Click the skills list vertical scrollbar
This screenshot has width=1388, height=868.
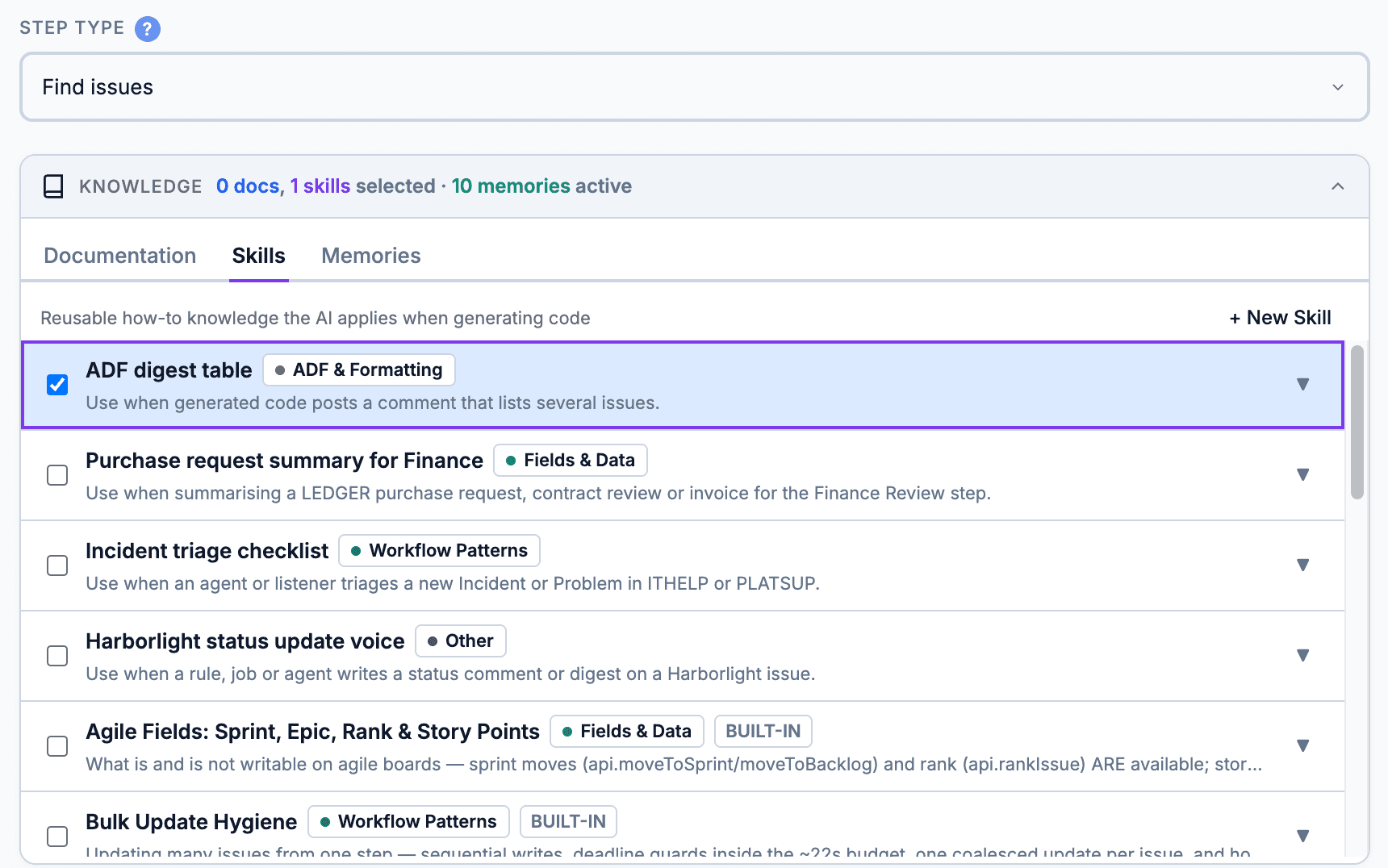point(1357,423)
